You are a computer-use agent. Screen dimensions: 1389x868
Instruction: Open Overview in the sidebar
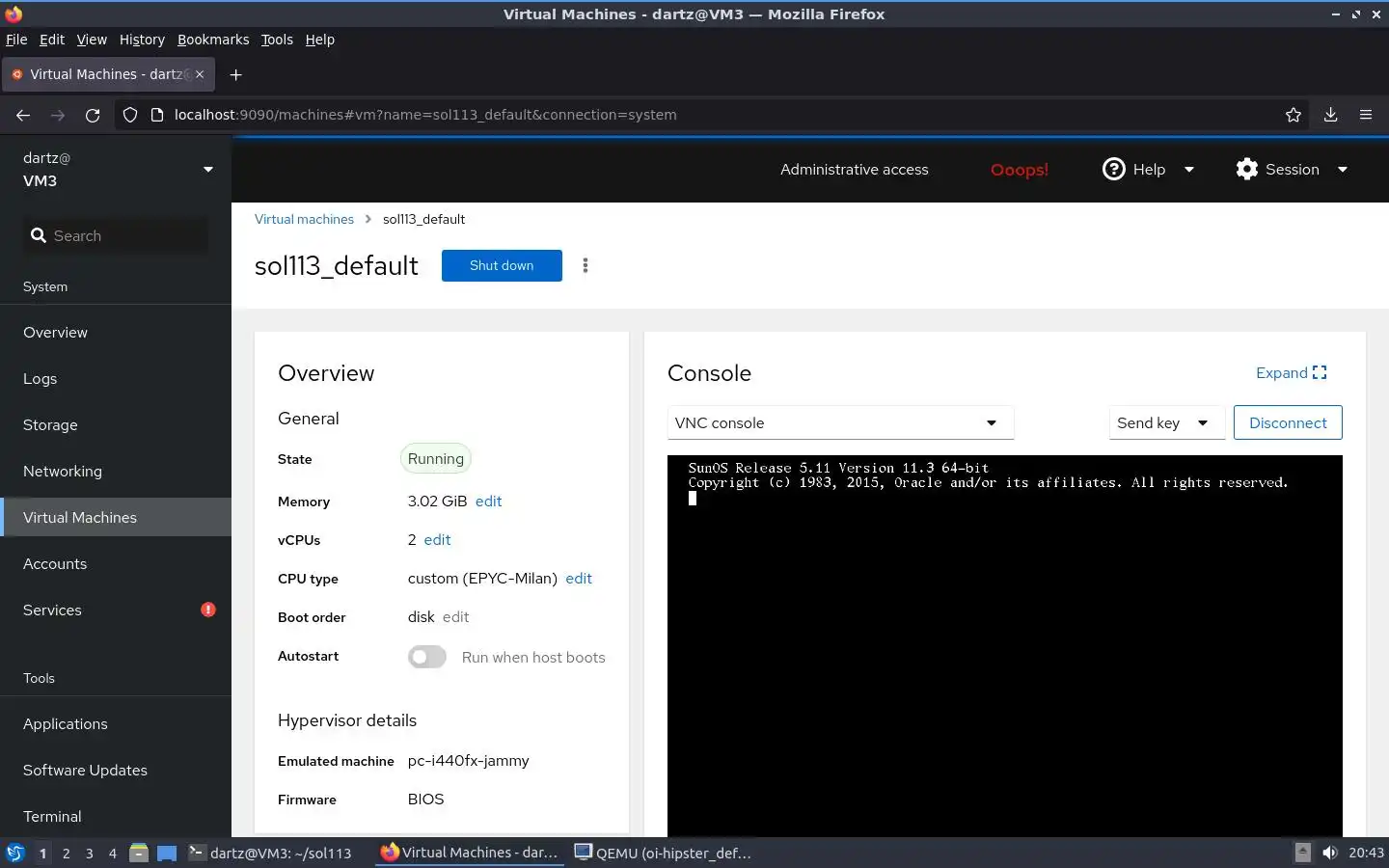pyautogui.click(x=116, y=332)
